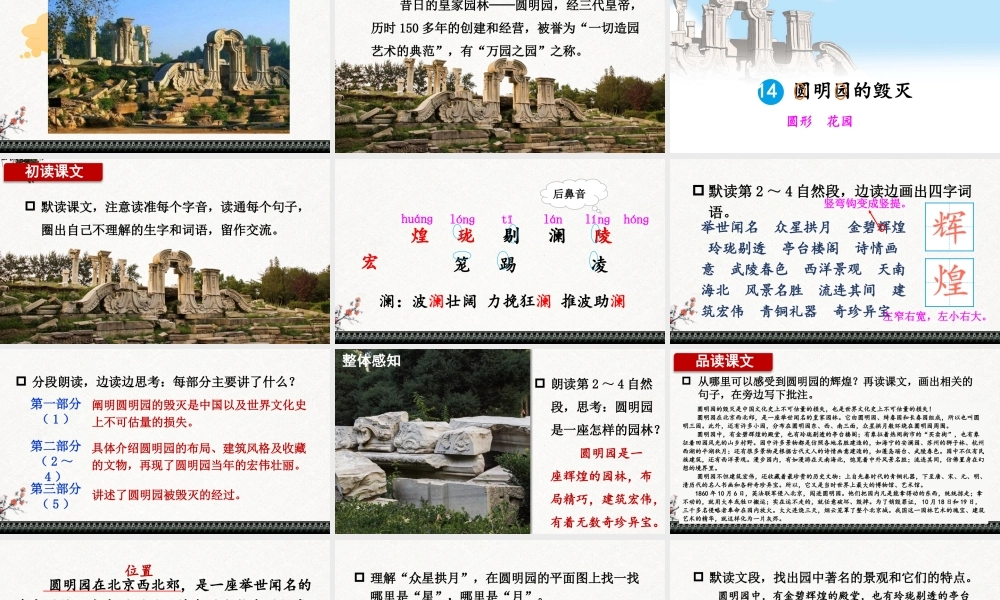Click the '后鼻音' cloud callout

572,194
